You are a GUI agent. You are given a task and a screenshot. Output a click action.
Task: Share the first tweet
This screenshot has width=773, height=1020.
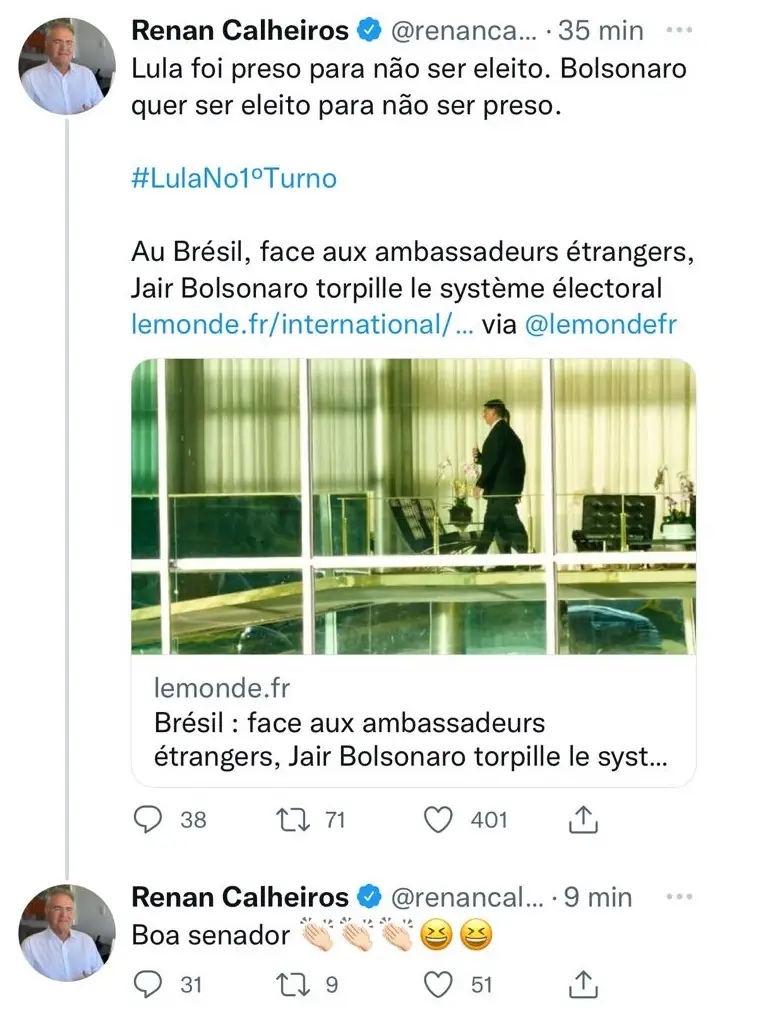click(x=583, y=820)
